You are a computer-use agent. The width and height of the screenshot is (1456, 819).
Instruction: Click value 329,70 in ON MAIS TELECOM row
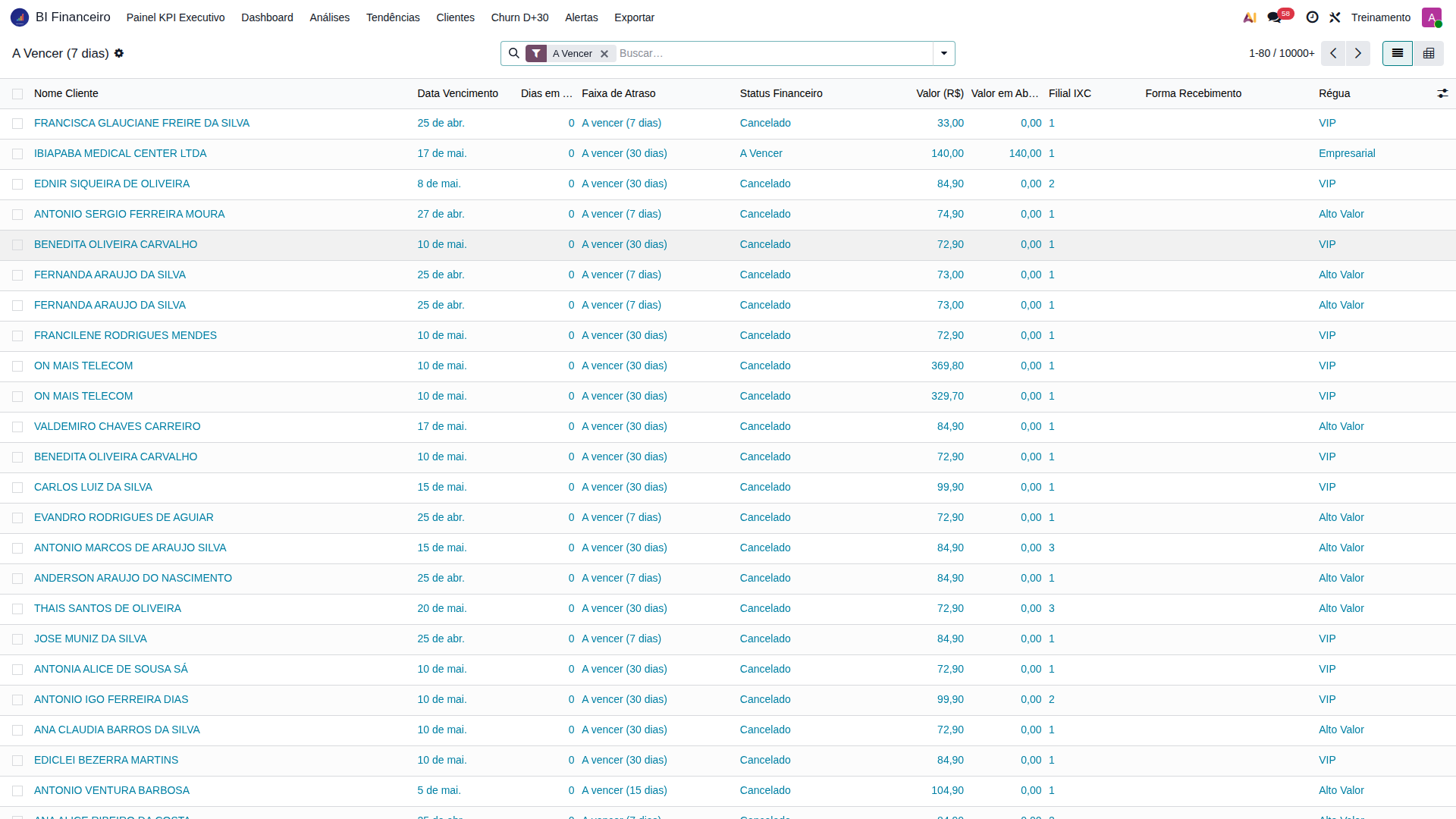pyautogui.click(x=947, y=396)
